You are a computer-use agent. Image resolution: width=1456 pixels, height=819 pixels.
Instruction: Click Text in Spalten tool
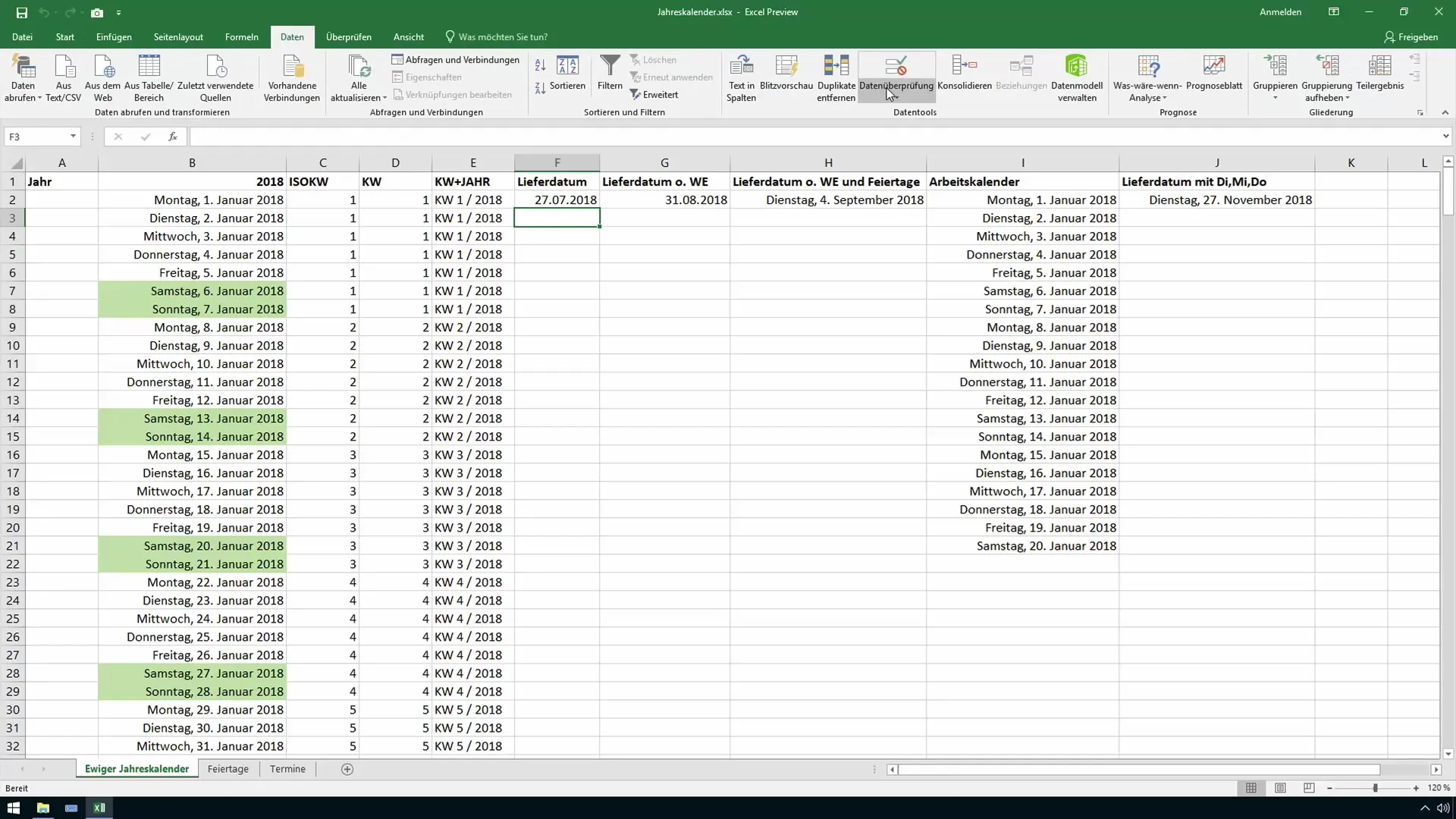(x=741, y=78)
